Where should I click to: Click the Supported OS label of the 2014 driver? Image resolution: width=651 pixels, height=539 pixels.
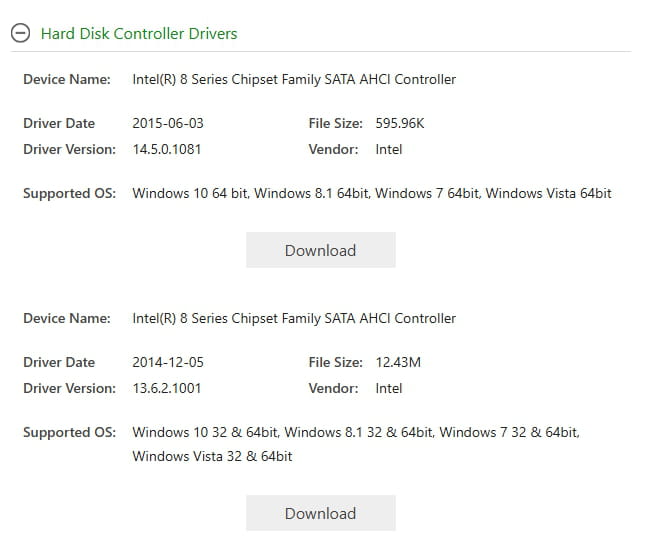(70, 432)
